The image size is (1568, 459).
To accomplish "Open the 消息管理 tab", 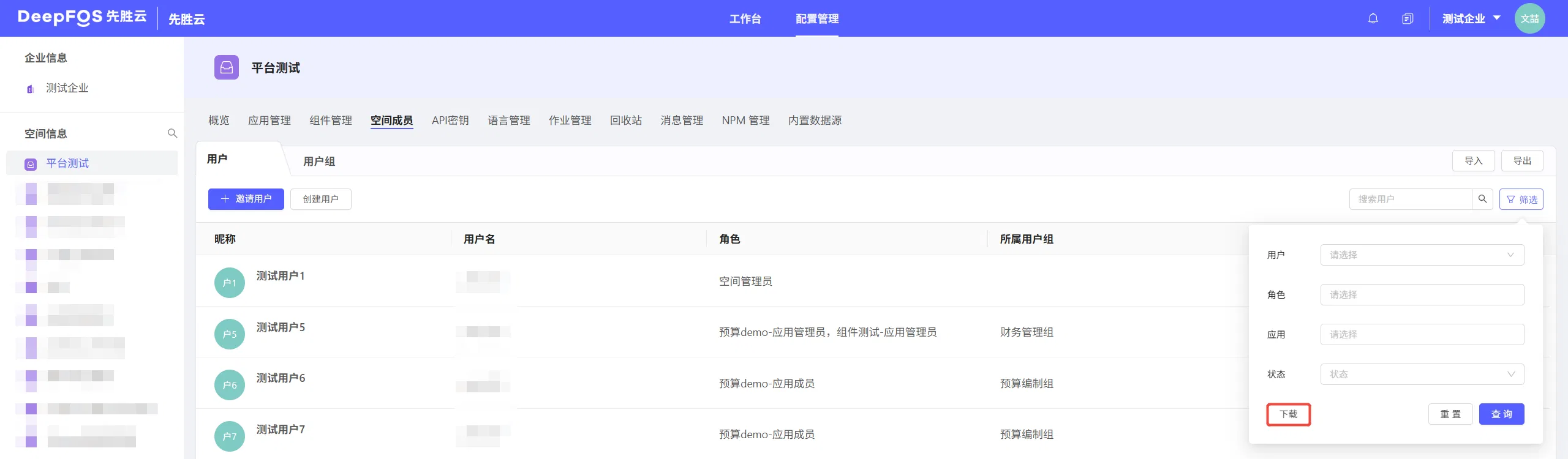I will click(x=682, y=121).
